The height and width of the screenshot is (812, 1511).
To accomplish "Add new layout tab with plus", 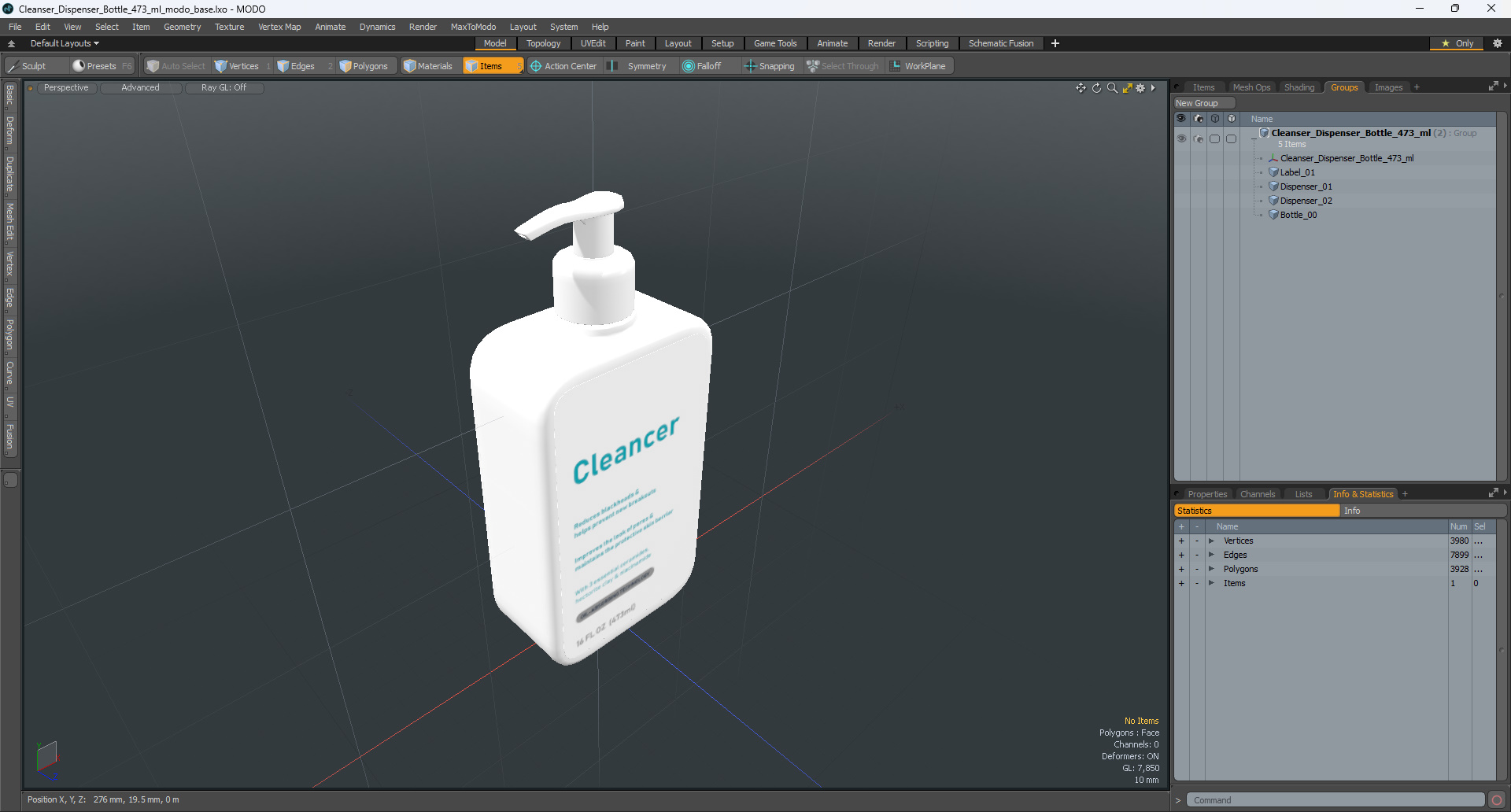I will [x=1055, y=43].
